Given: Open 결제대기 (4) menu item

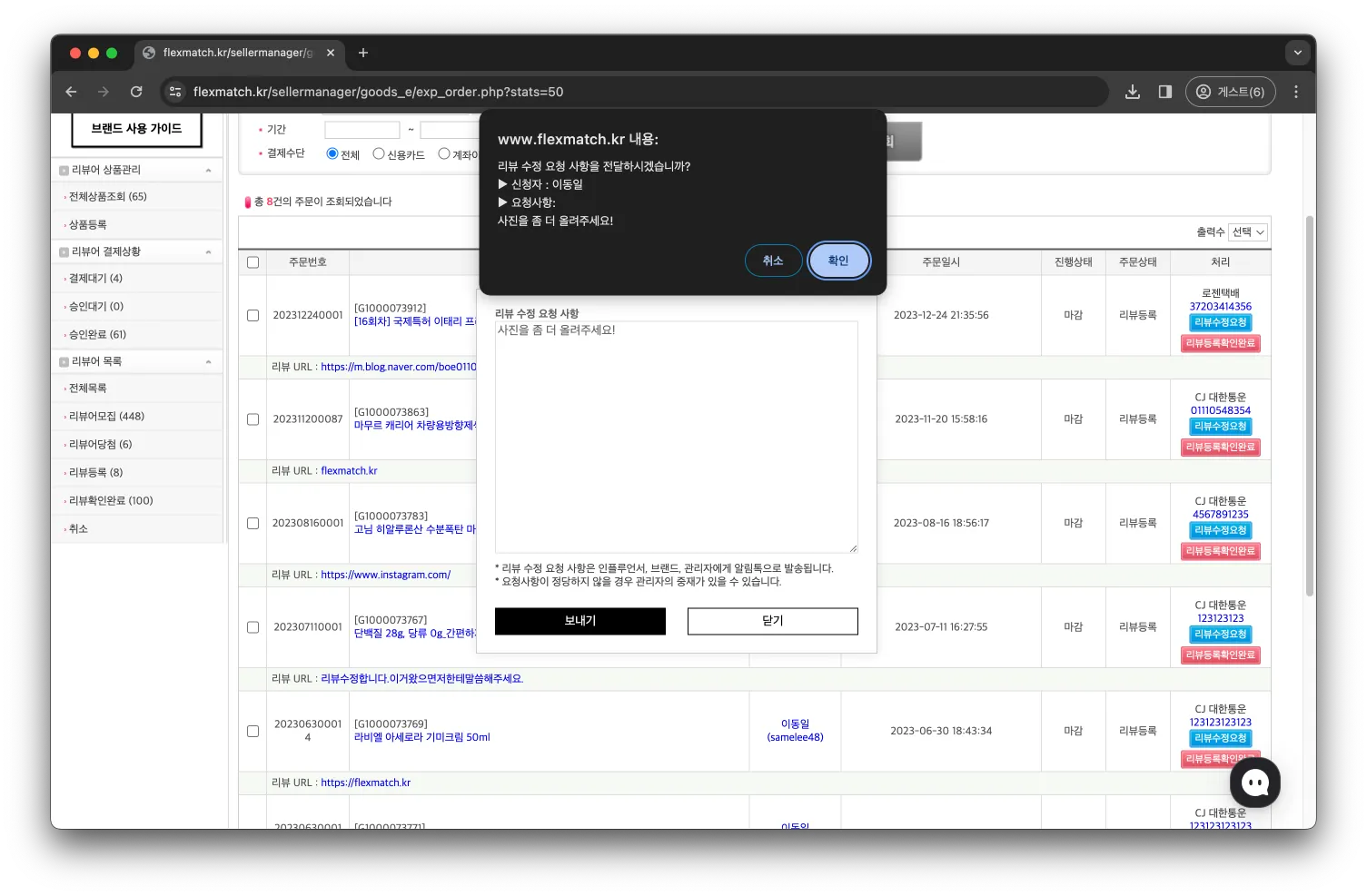Looking at the screenshot, I should (95, 279).
